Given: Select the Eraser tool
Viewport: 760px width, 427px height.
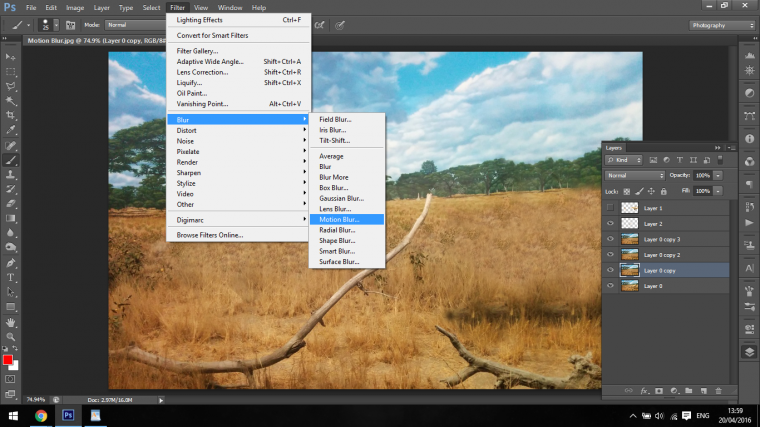Looking at the screenshot, I should (x=10, y=204).
